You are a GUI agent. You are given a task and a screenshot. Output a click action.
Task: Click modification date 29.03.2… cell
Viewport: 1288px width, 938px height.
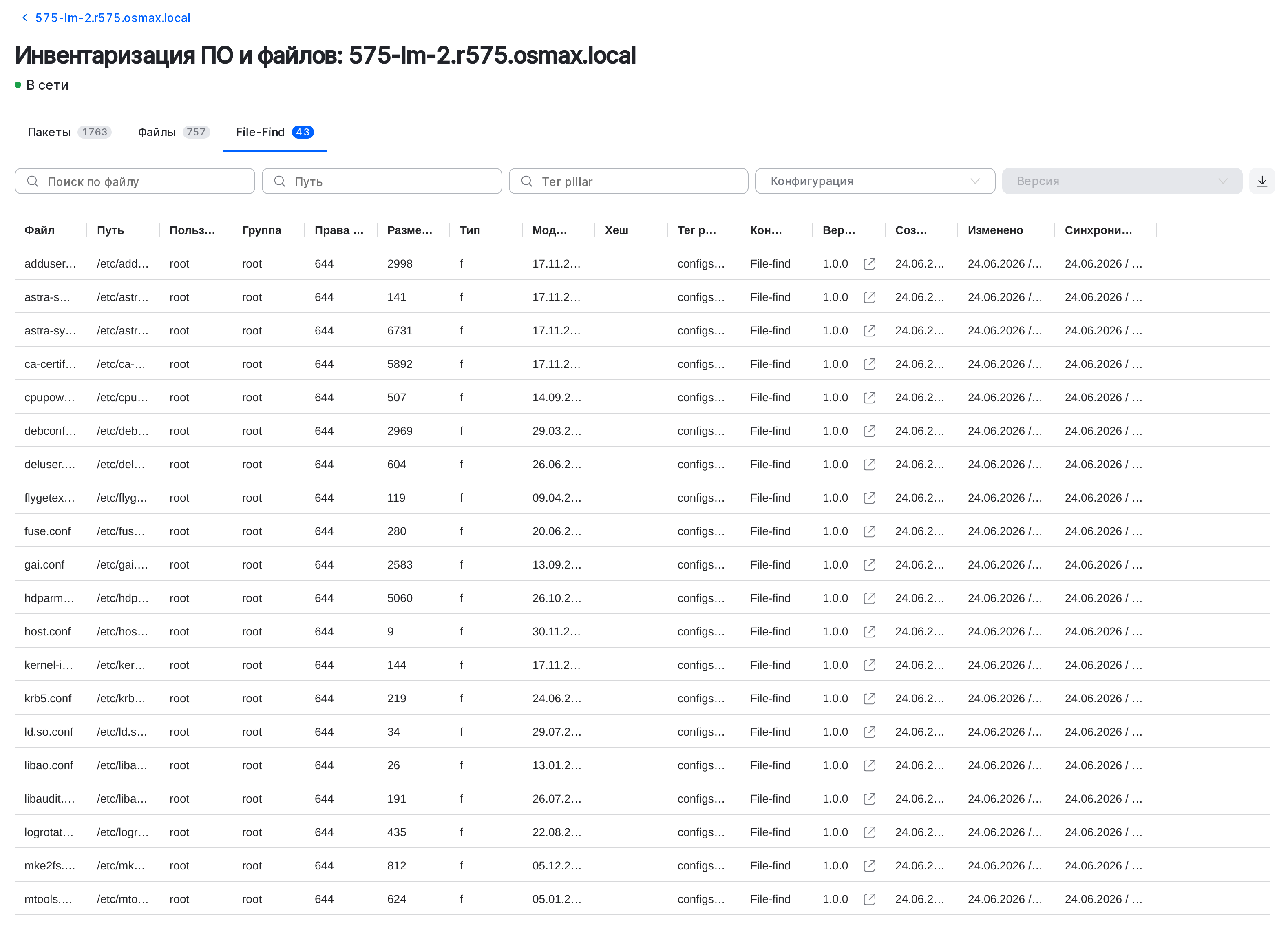[x=557, y=431]
